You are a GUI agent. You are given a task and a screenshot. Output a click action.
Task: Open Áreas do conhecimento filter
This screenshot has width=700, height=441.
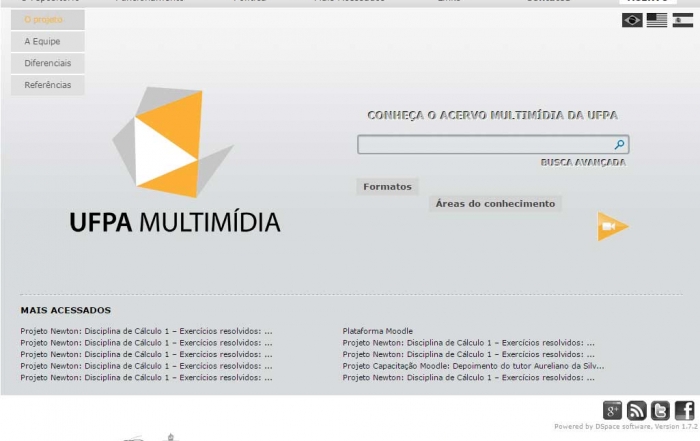(495, 204)
